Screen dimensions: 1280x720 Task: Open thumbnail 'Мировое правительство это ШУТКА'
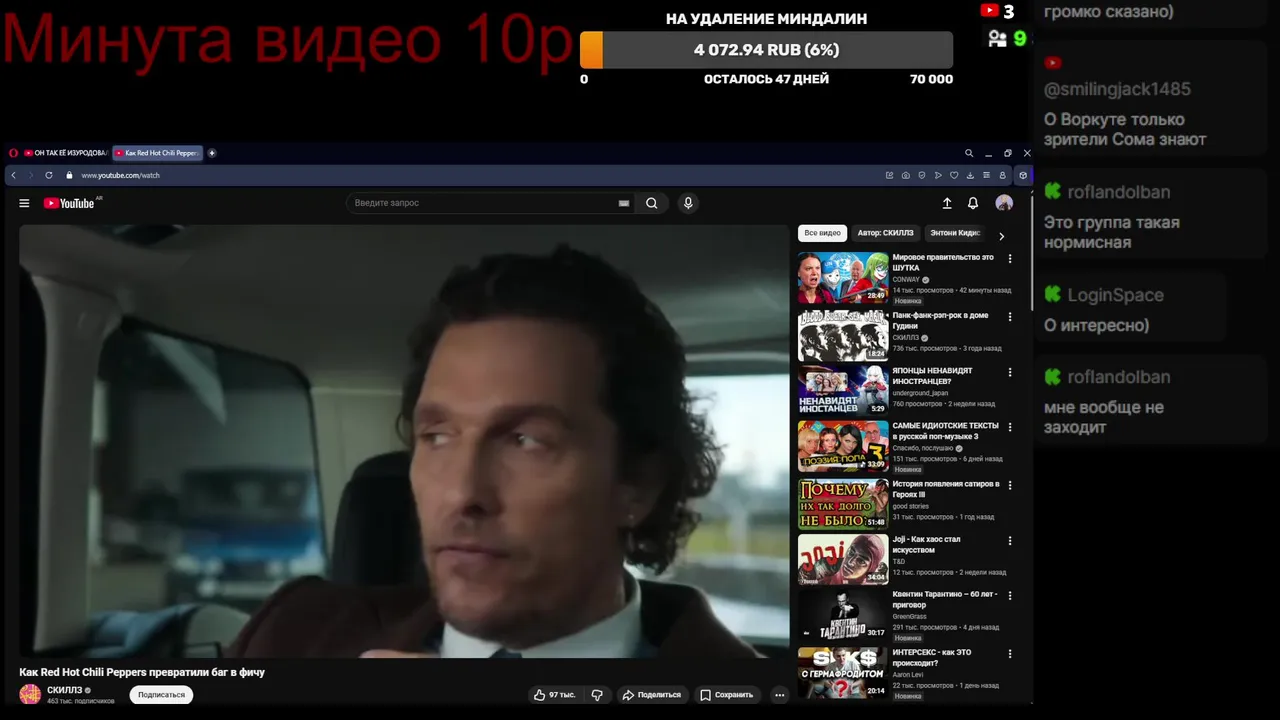pyautogui.click(x=843, y=278)
